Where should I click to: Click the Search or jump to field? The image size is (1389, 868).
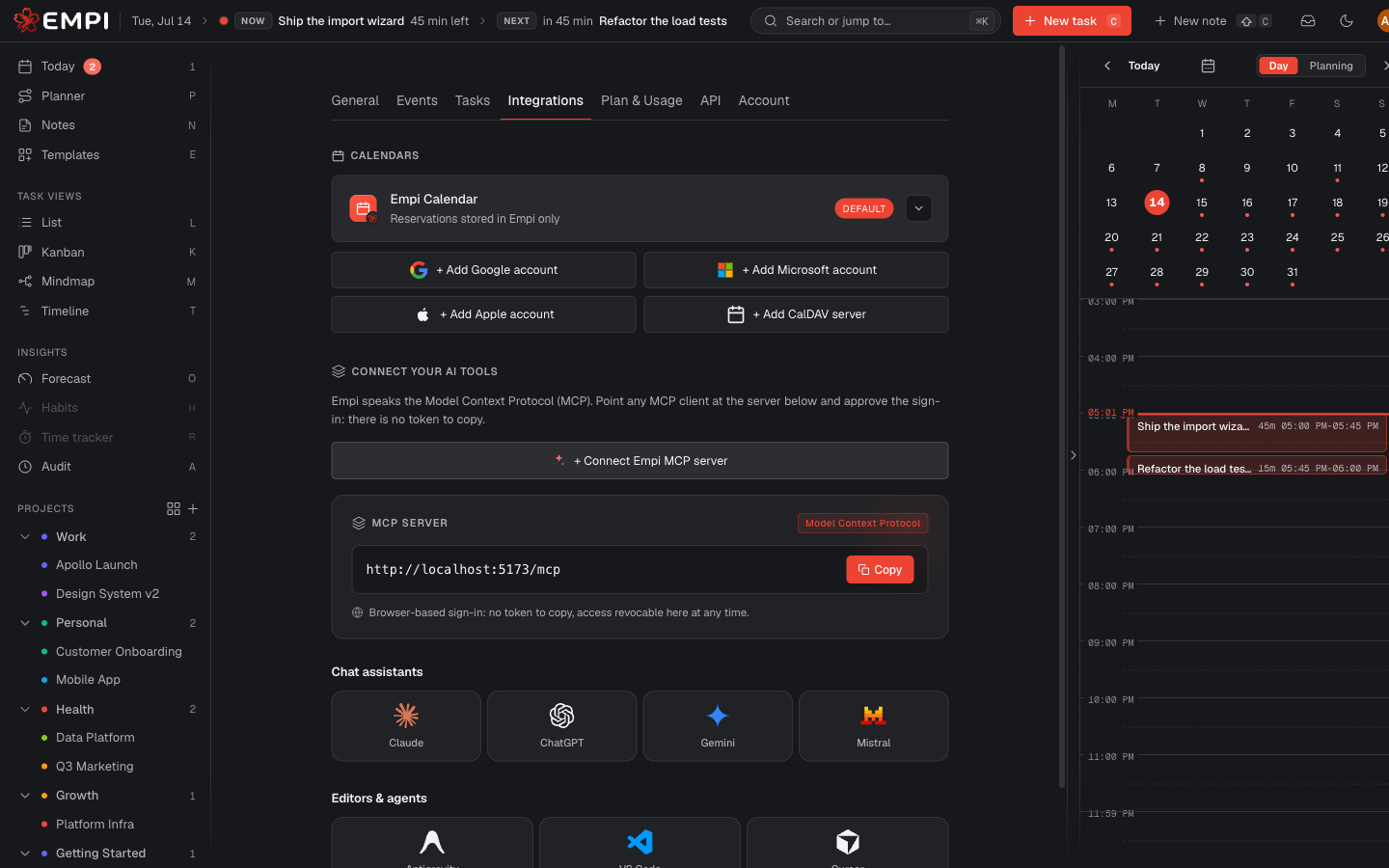tap(876, 20)
